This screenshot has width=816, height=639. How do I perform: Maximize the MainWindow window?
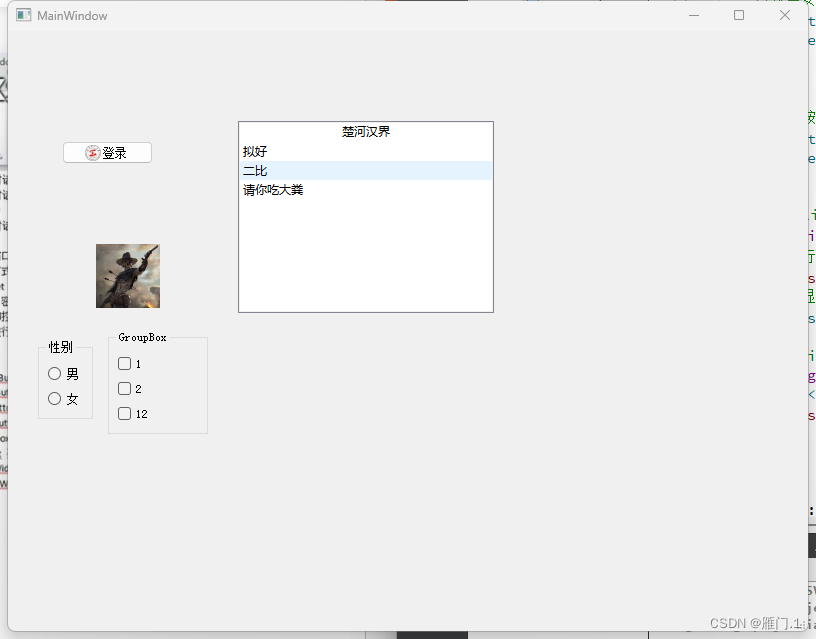point(739,16)
